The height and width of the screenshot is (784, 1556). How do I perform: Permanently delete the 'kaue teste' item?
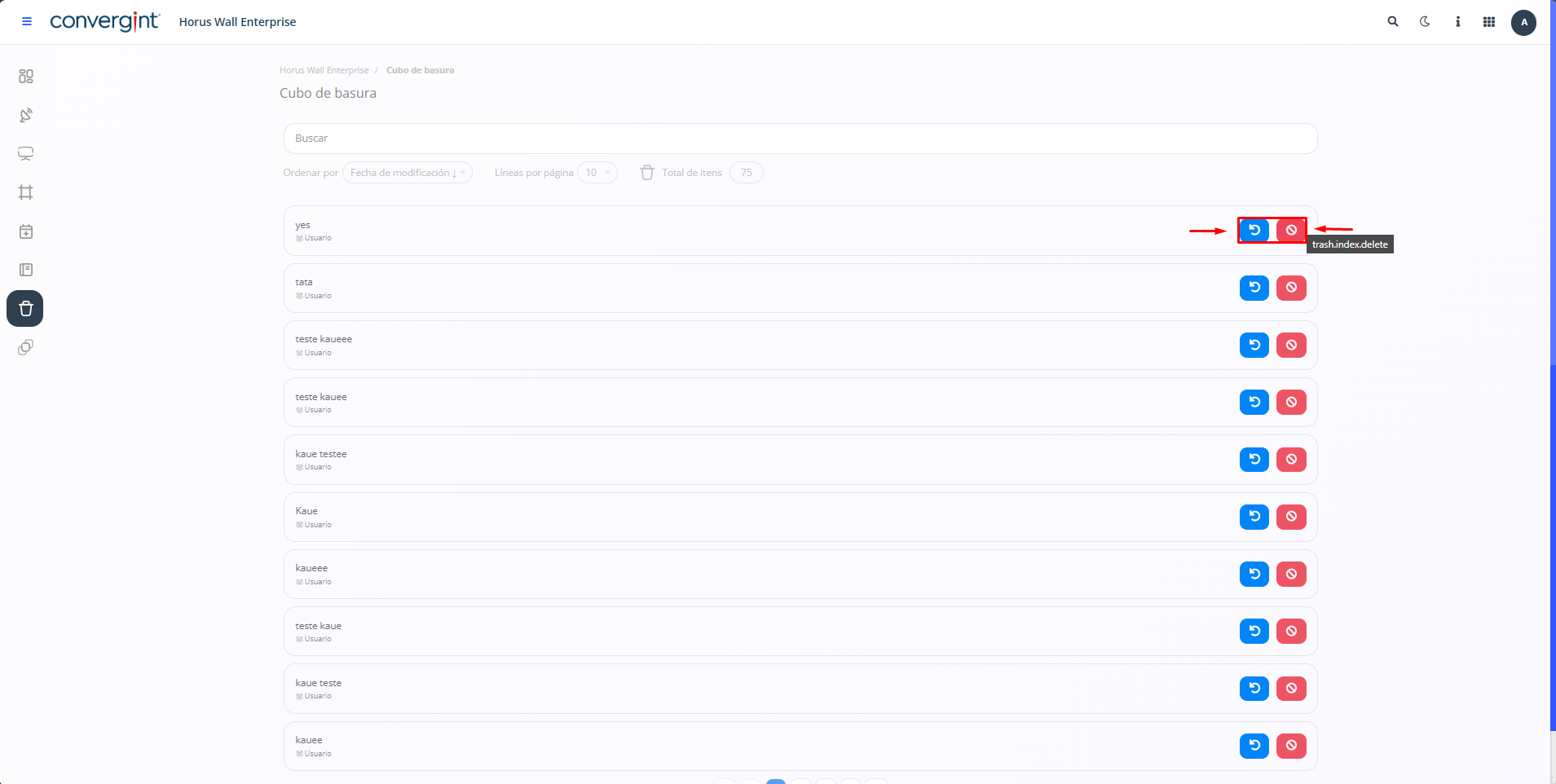point(1291,689)
